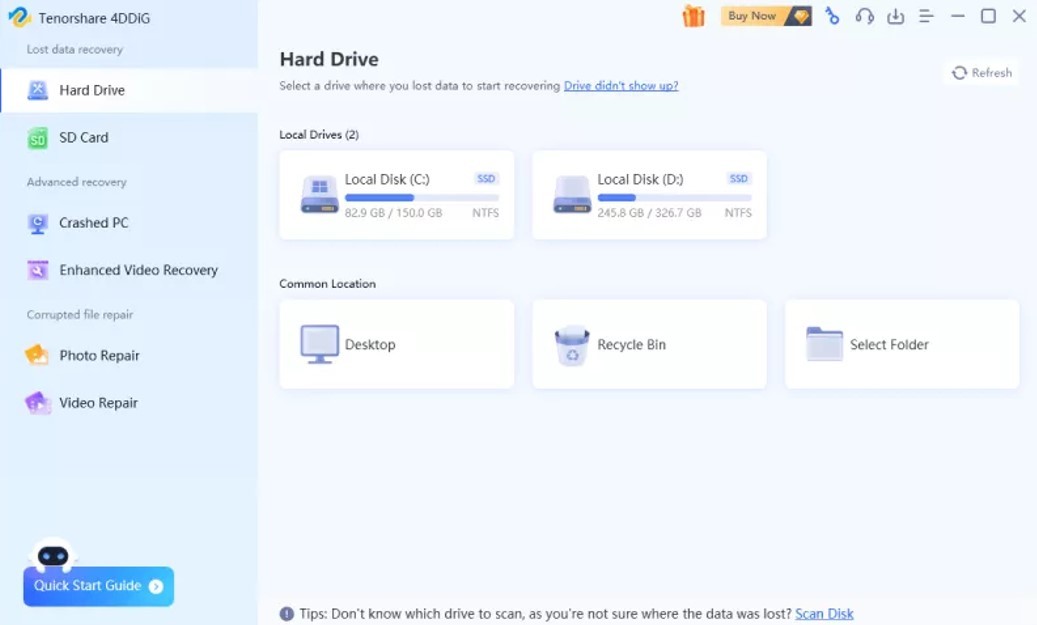Image resolution: width=1037 pixels, height=625 pixels.
Task: Open Enhanced Video Recovery
Action: tap(138, 270)
